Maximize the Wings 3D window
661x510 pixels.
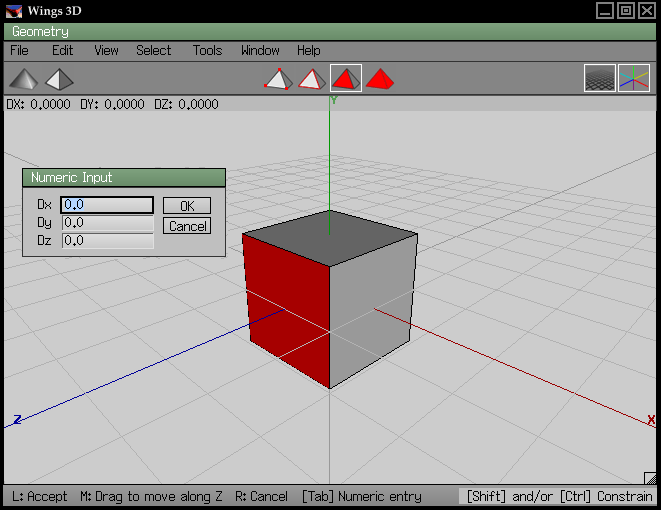click(x=626, y=11)
